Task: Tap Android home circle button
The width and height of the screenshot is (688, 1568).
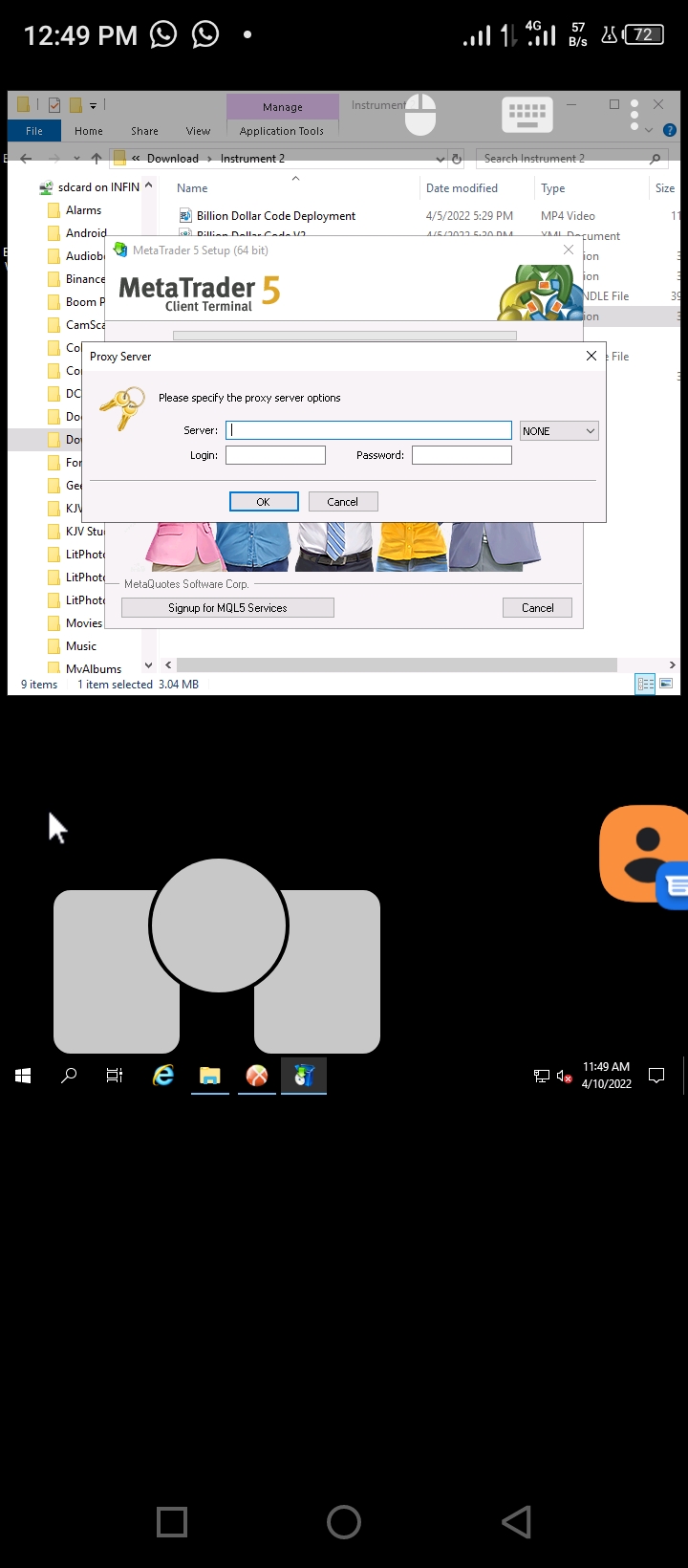Action: tap(344, 1522)
